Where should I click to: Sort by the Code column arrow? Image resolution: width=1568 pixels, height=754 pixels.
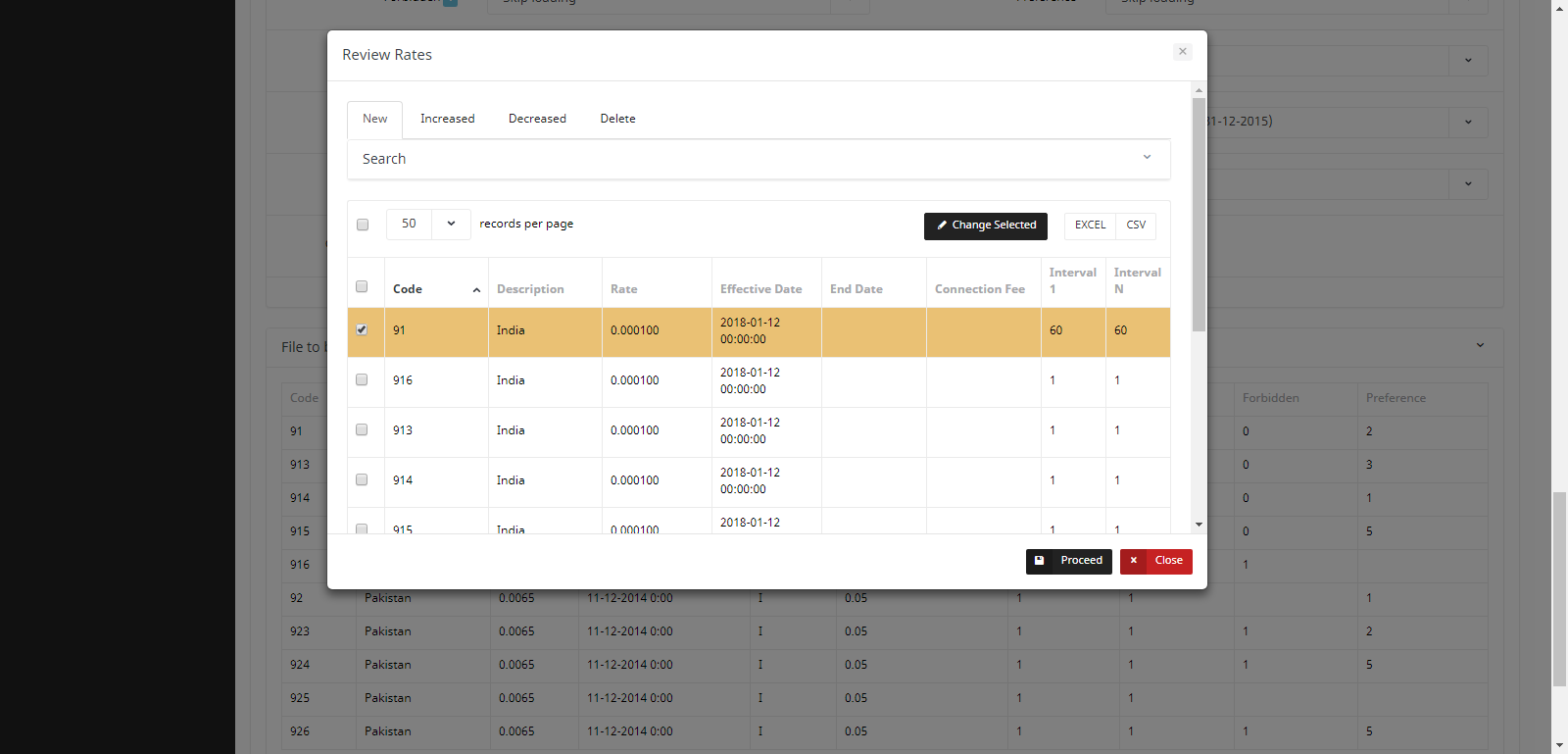tap(476, 290)
